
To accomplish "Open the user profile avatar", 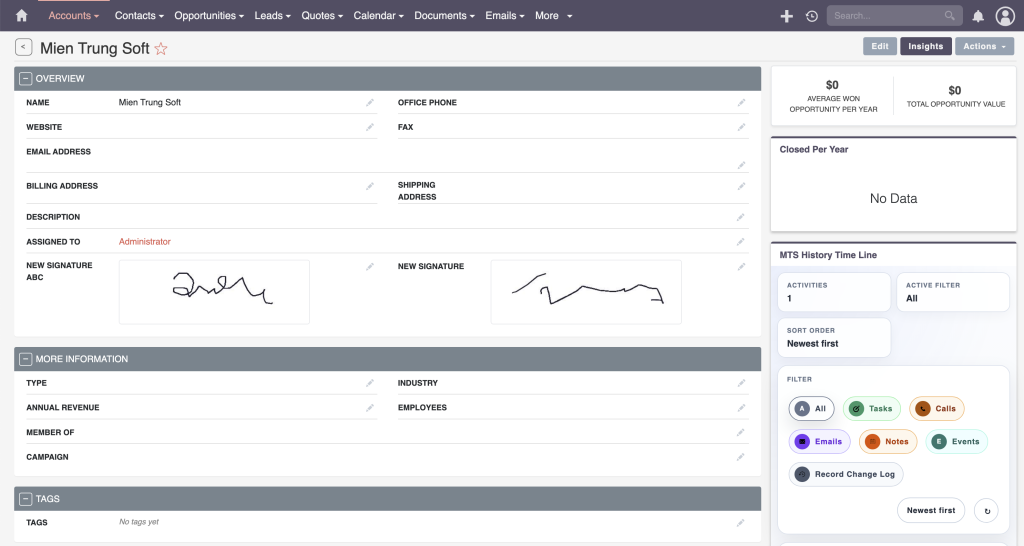I will [1004, 16].
